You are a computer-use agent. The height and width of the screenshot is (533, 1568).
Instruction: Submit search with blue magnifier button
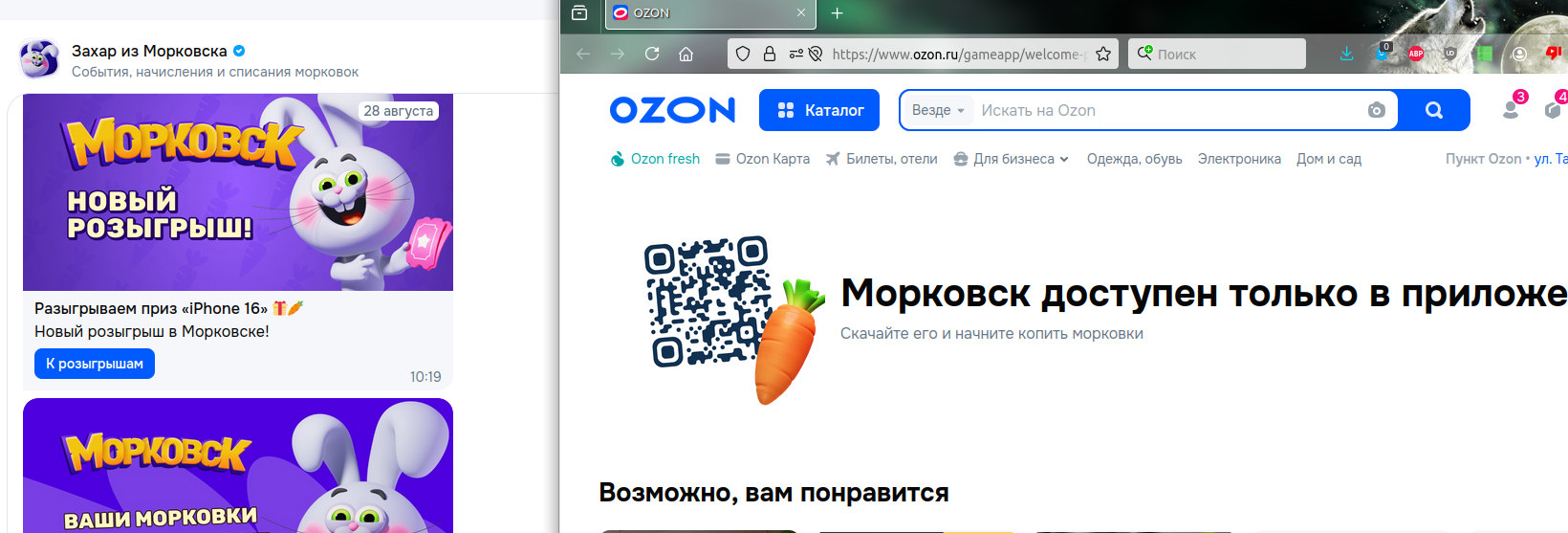[1434, 110]
